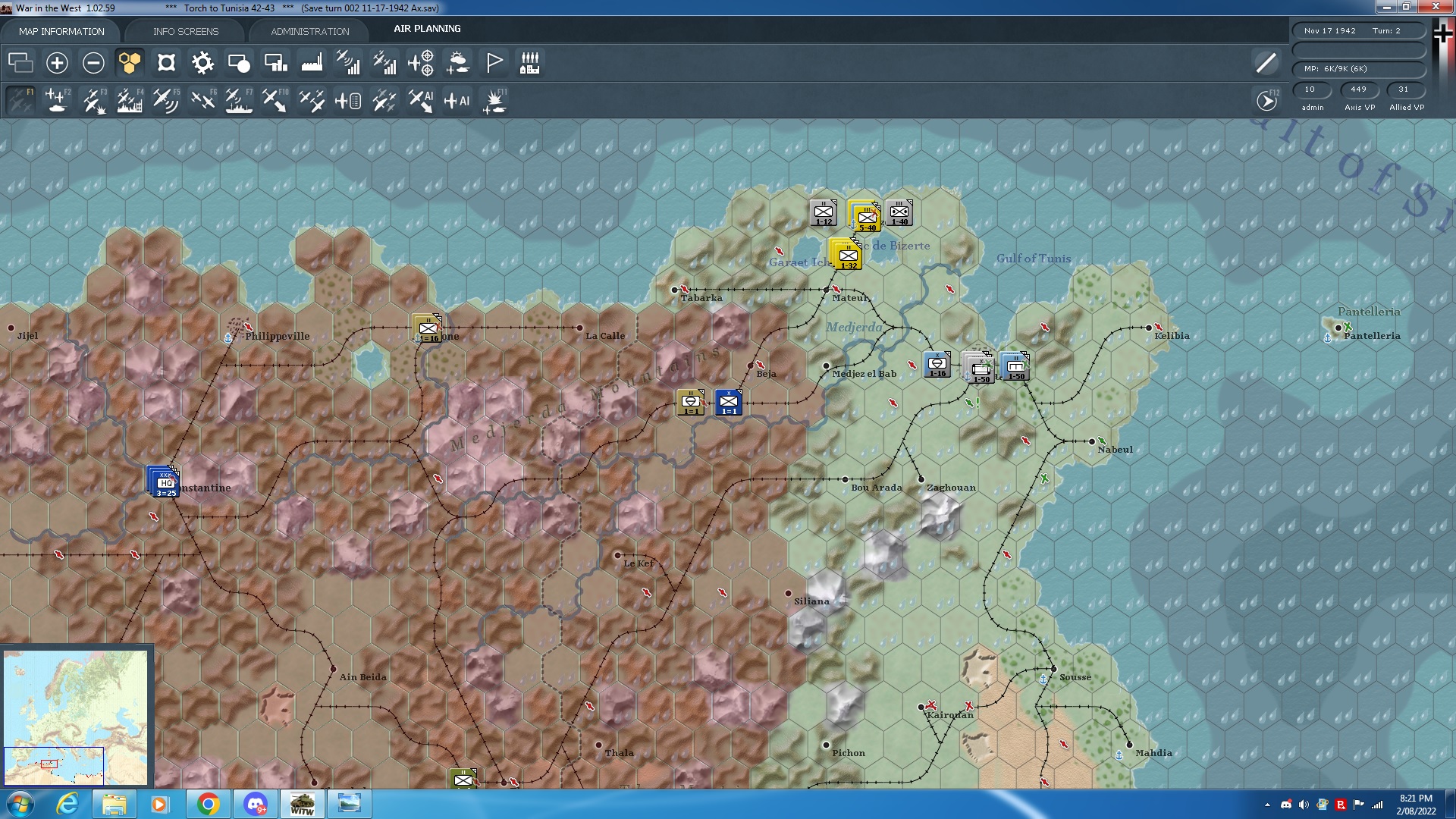The image size is (1456, 819).
Task: Zoom in with the plus icon
Action: point(57,63)
